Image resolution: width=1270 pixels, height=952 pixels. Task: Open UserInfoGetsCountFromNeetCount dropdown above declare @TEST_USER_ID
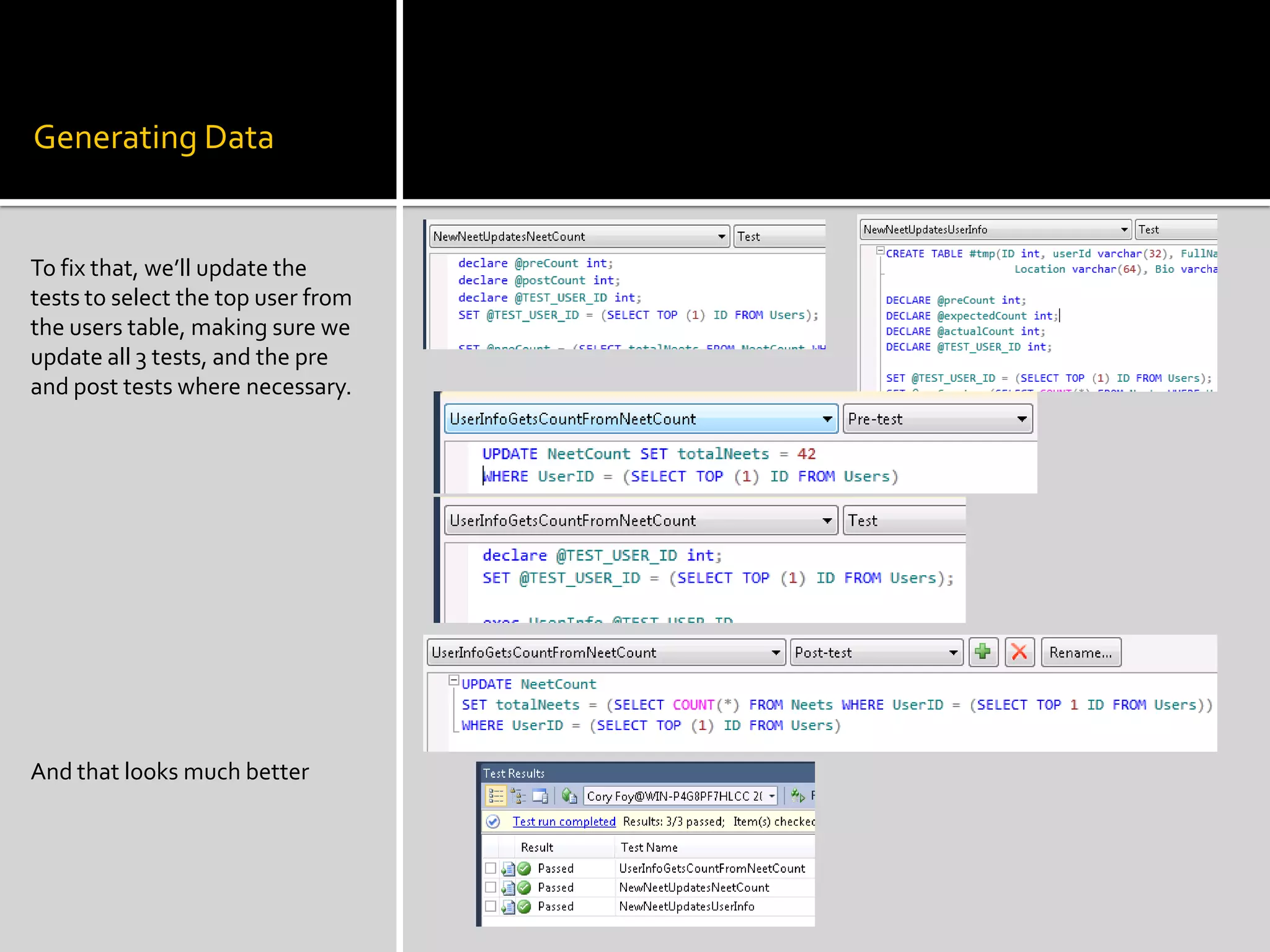tap(641, 521)
